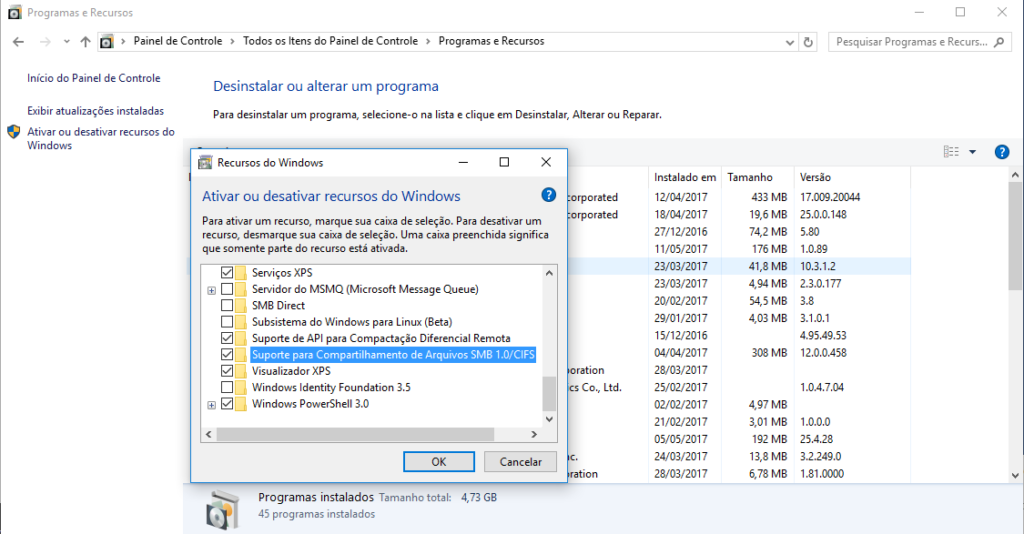Sort programs by Instalado em column

click(x=685, y=177)
